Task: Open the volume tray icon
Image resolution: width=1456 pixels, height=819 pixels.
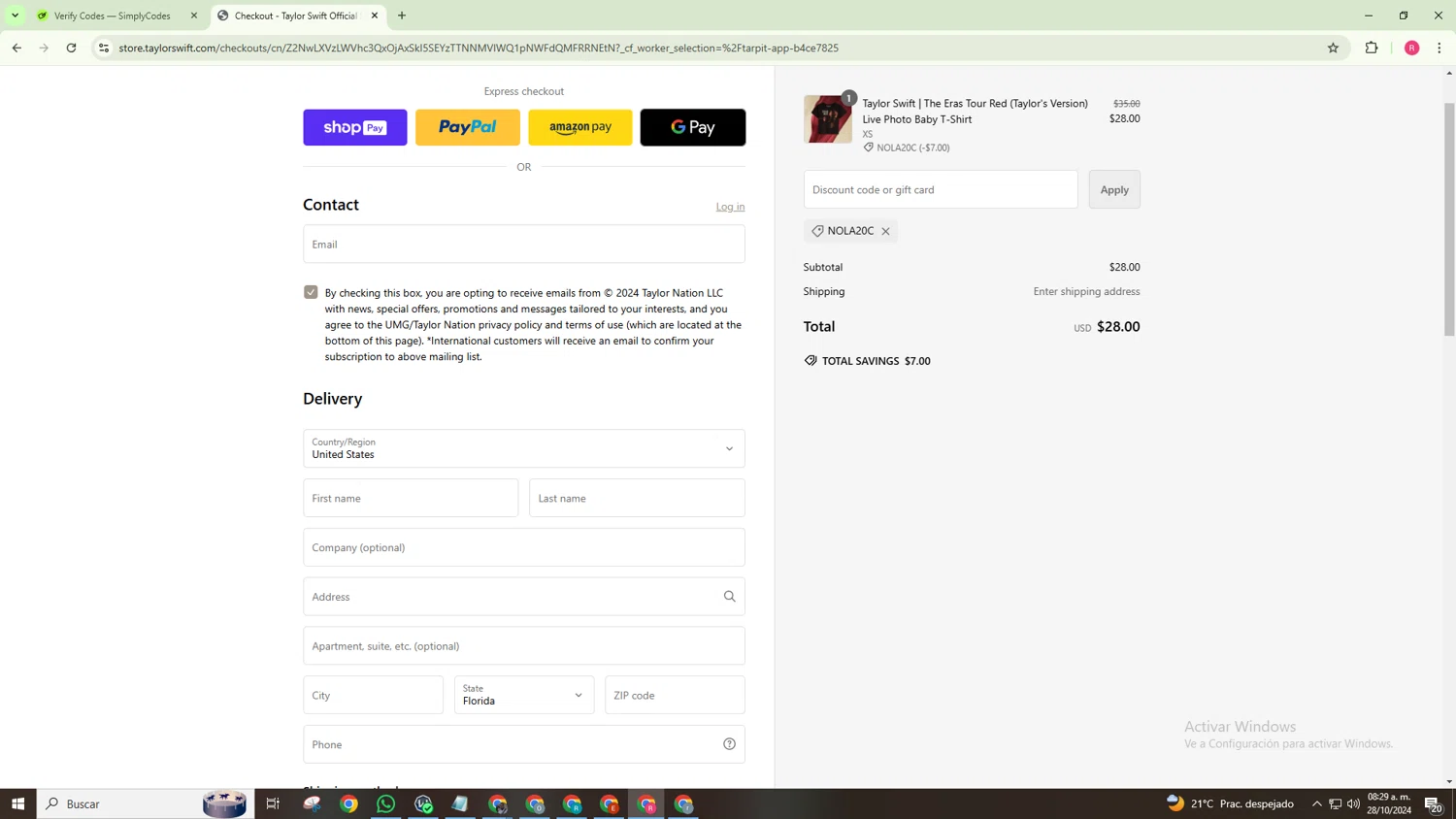Action: [1353, 803]
